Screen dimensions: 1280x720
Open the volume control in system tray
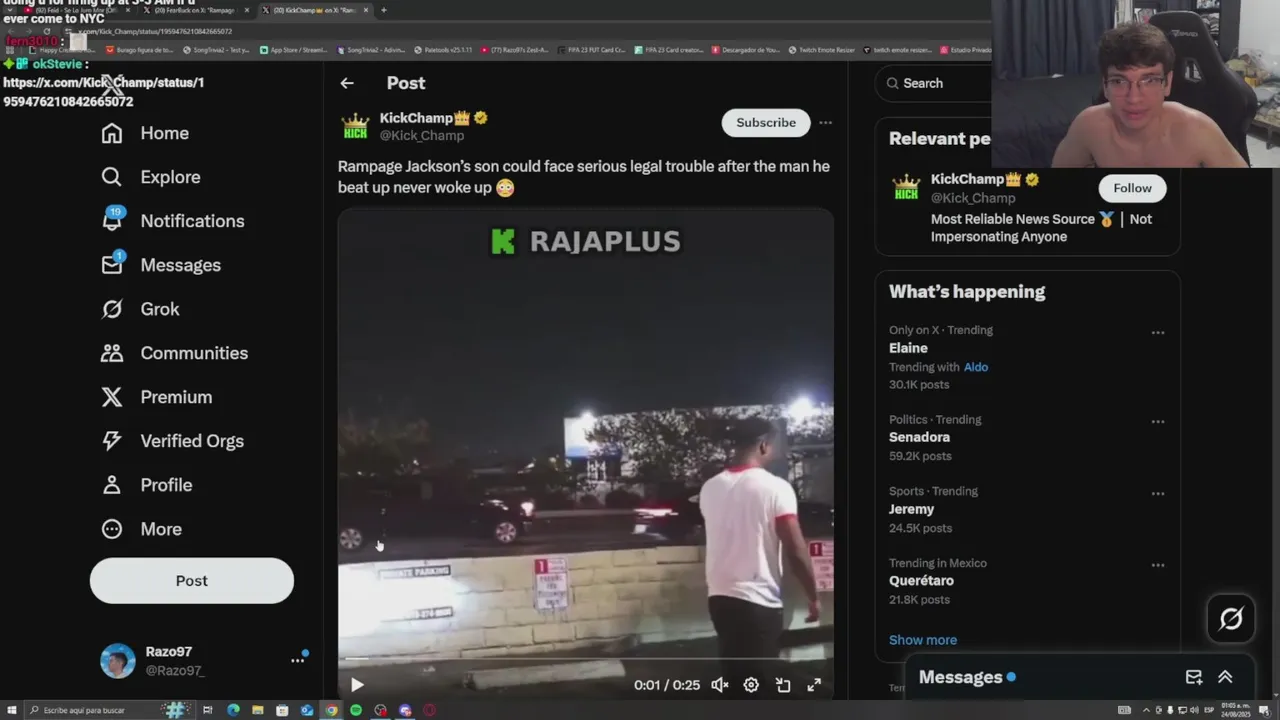(x=1195, y=710)
